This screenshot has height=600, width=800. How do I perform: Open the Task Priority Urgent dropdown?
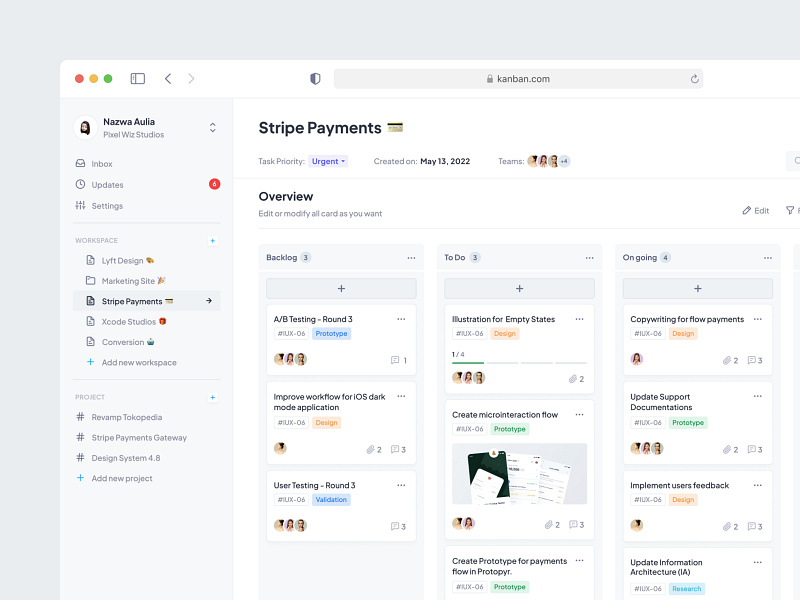pos(327,160)
